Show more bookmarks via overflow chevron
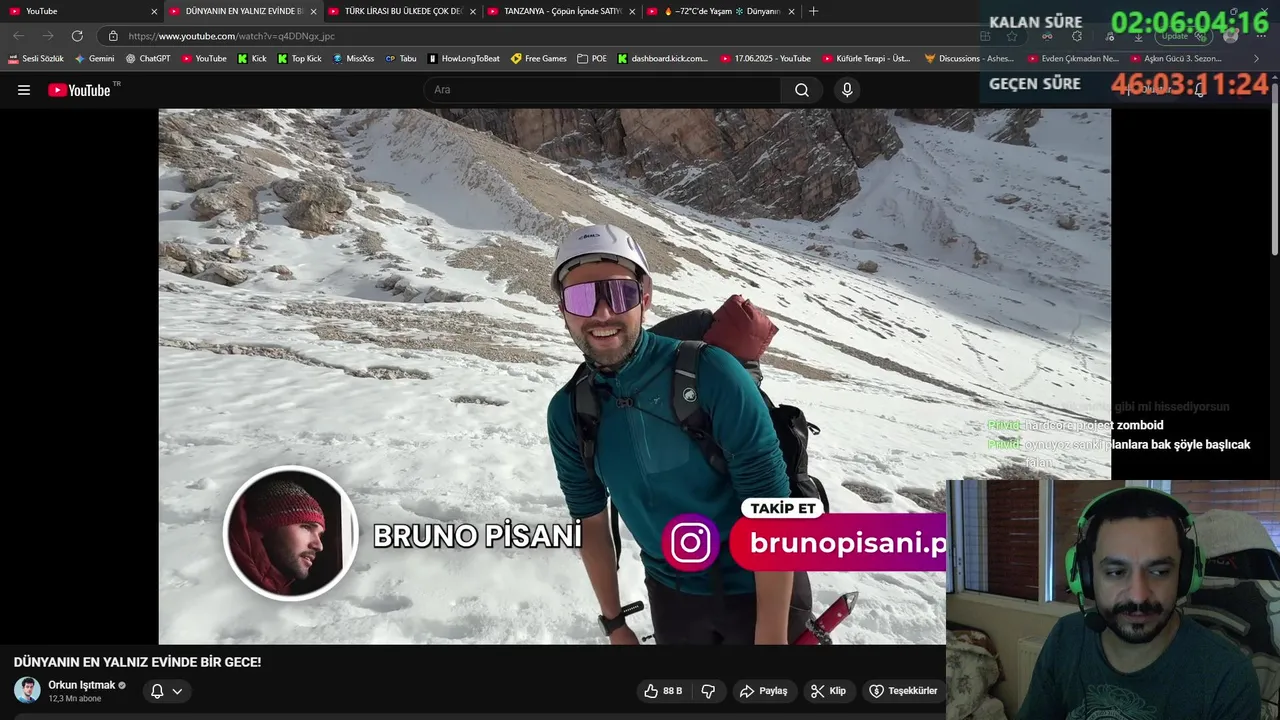The height and width of the screenshot is (720, 1280). (x=1257, y=59)
